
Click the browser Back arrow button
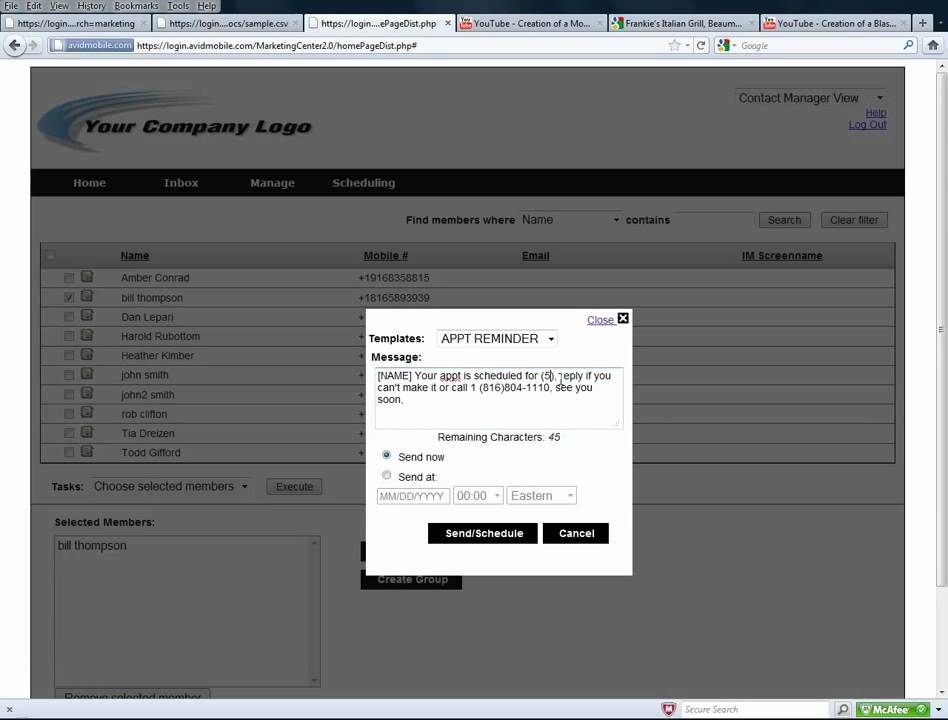coord(15,45)
